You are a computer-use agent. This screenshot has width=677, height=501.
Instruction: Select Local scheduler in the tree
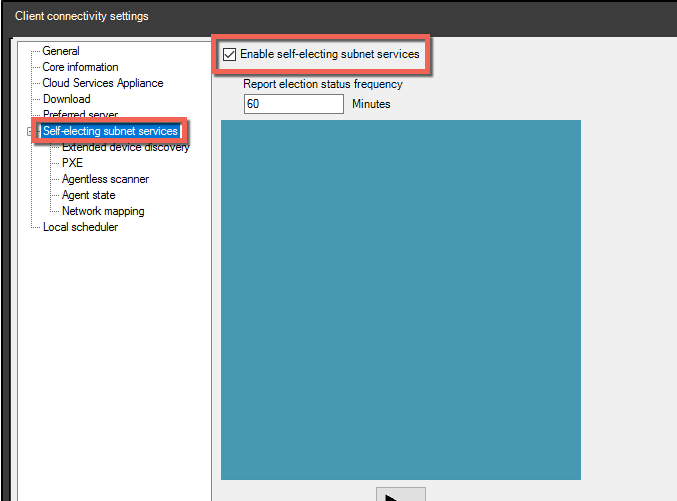click(80, 227)
